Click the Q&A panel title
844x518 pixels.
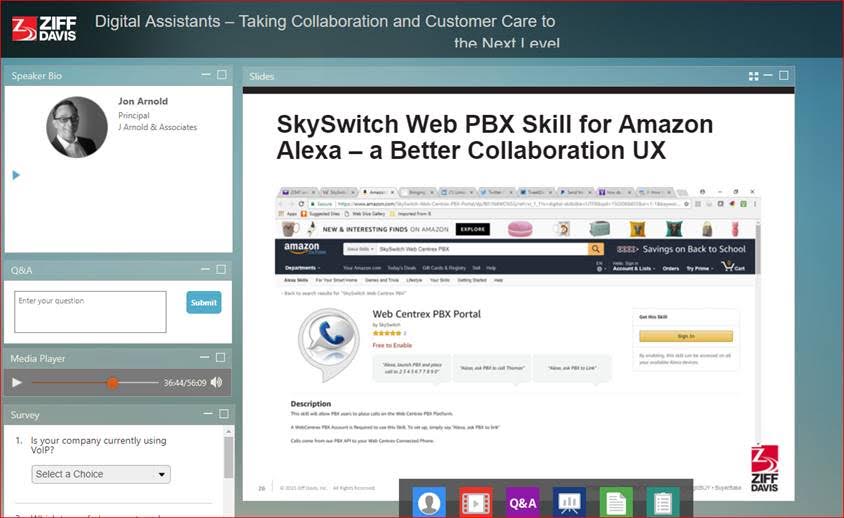[22, 270]
